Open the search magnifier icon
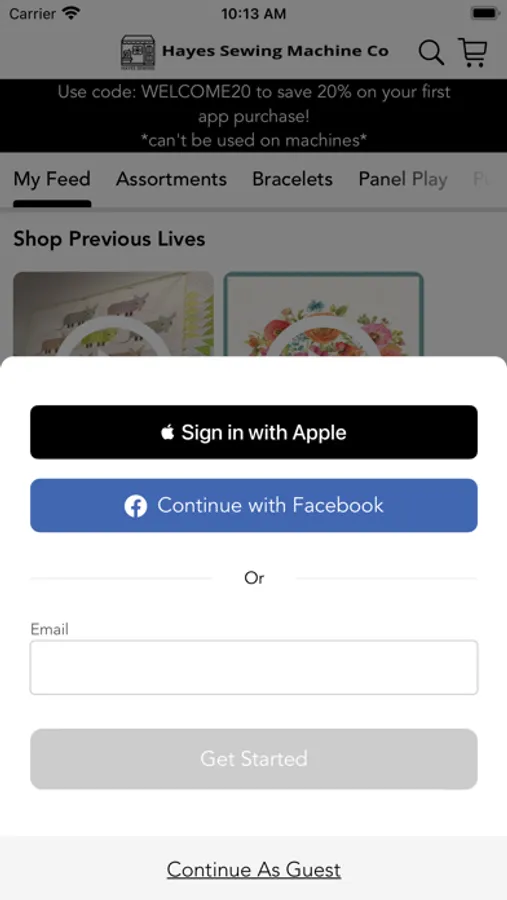 click(x=431, y=53)
